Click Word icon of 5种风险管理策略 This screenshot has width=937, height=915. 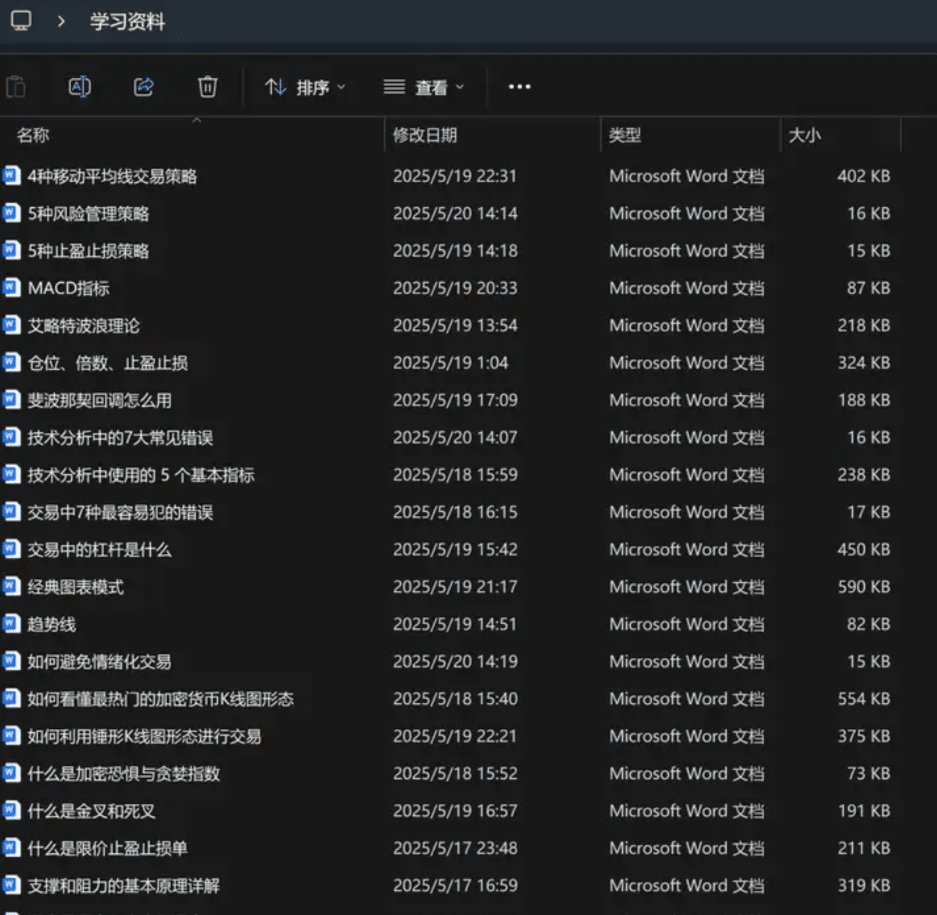point(11,213)
